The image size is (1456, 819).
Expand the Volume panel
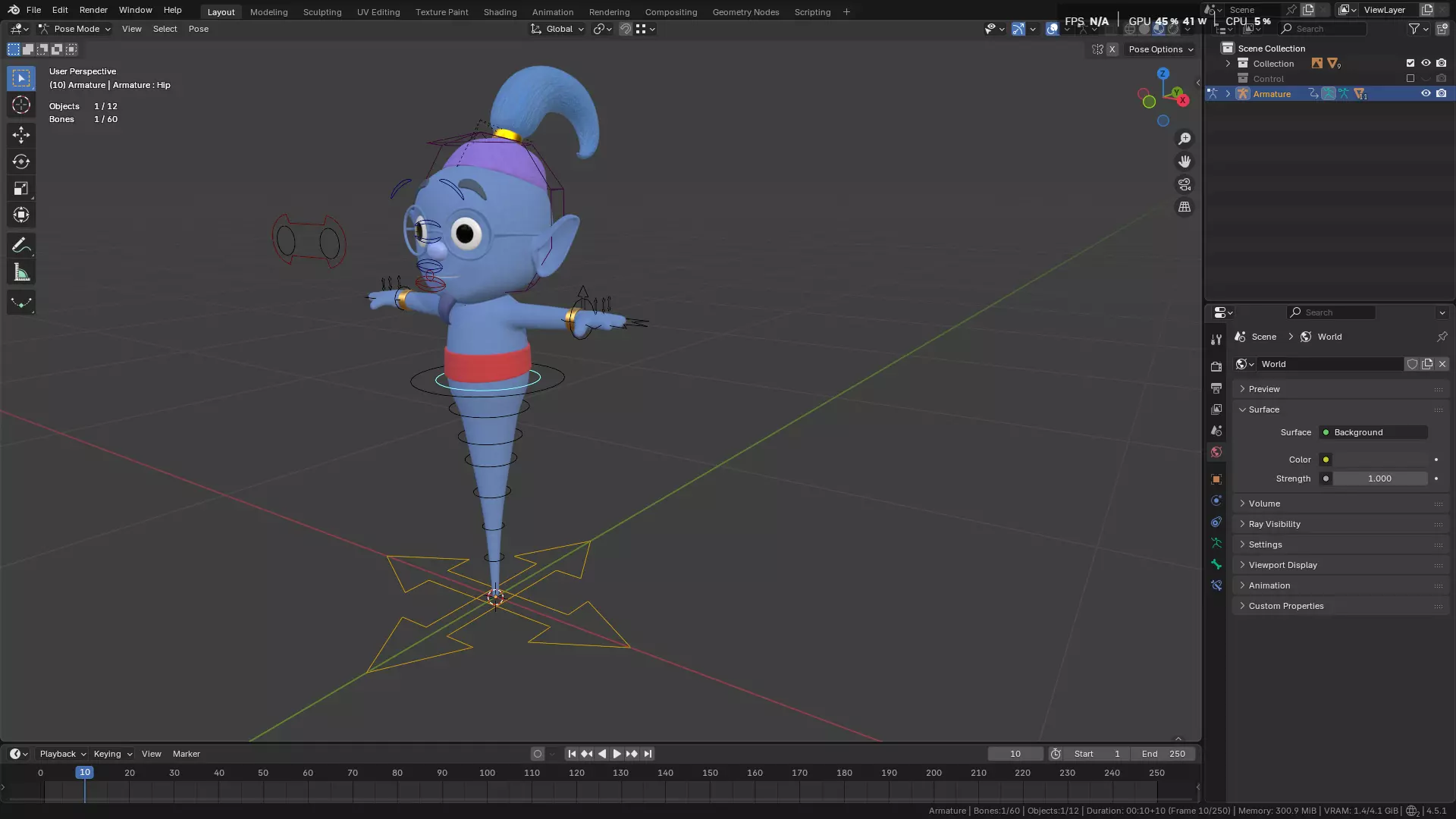1341,504
